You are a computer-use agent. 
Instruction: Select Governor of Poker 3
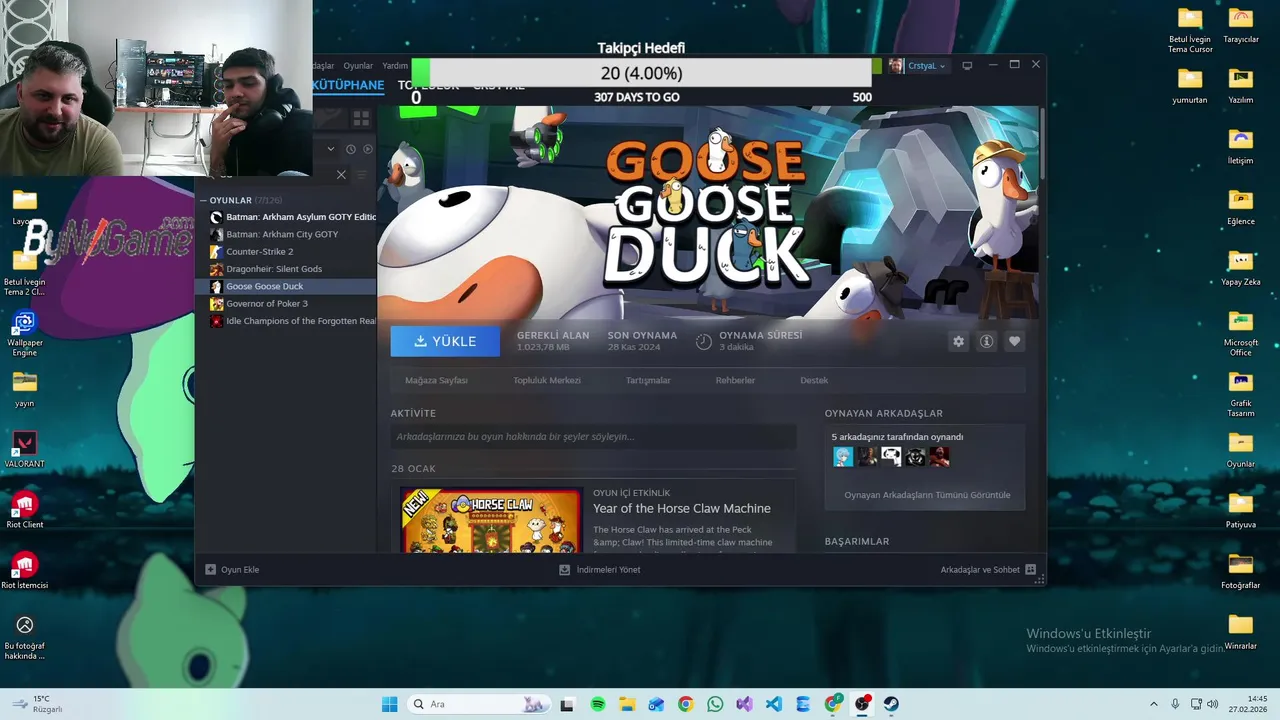pyautogui.click(x=286, y=303)
